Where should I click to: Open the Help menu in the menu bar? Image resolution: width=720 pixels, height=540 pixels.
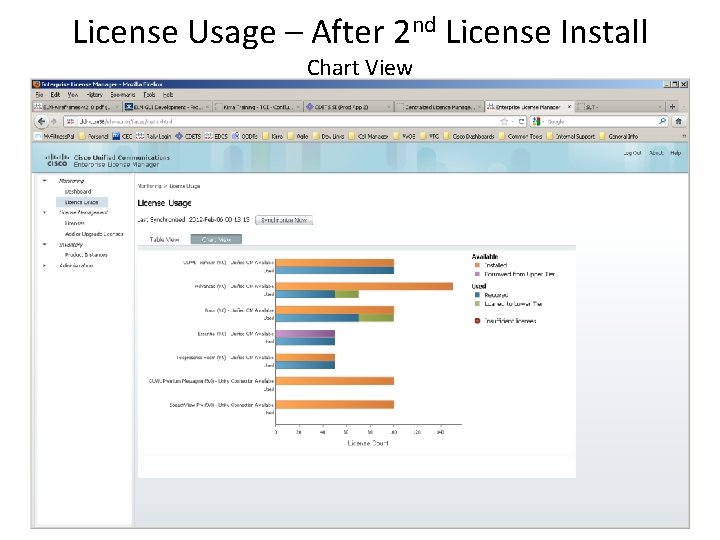point(168,95)
